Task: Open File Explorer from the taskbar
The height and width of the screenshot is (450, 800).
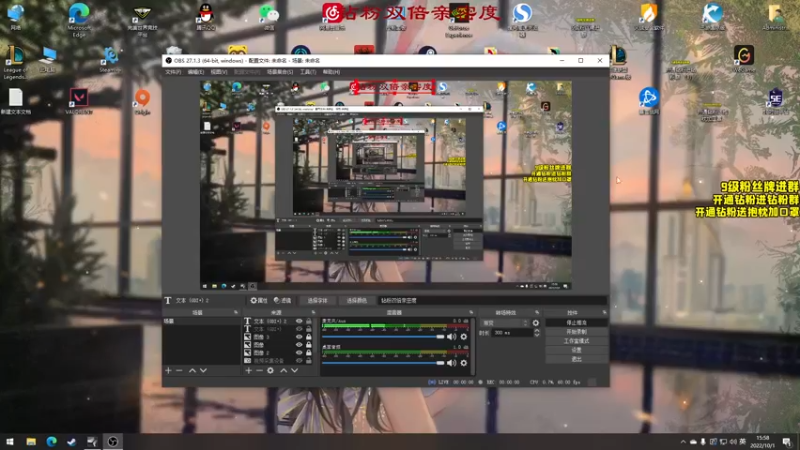Action: click(x=31, y=441)
